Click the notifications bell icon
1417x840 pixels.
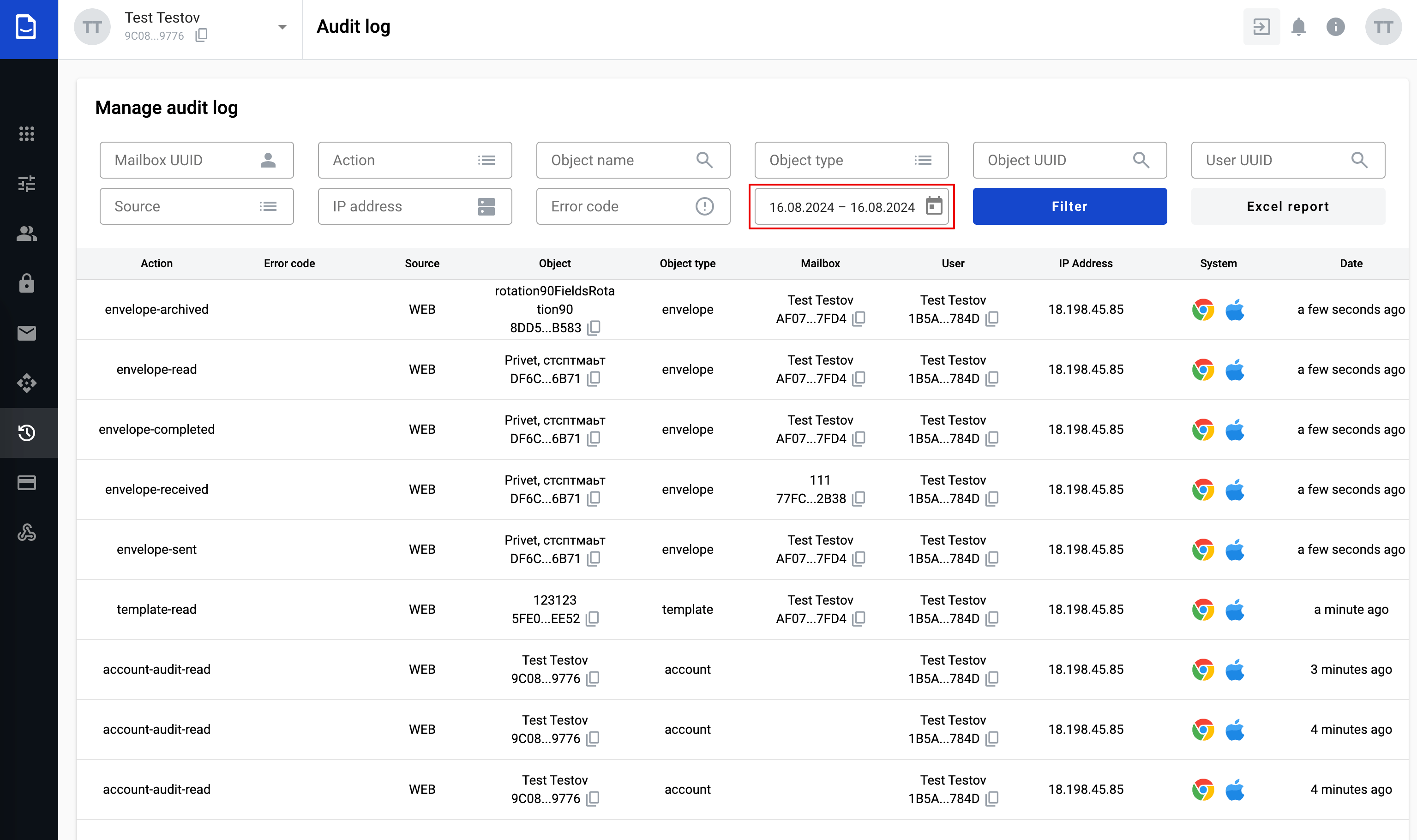click(x=1298, y=27)
